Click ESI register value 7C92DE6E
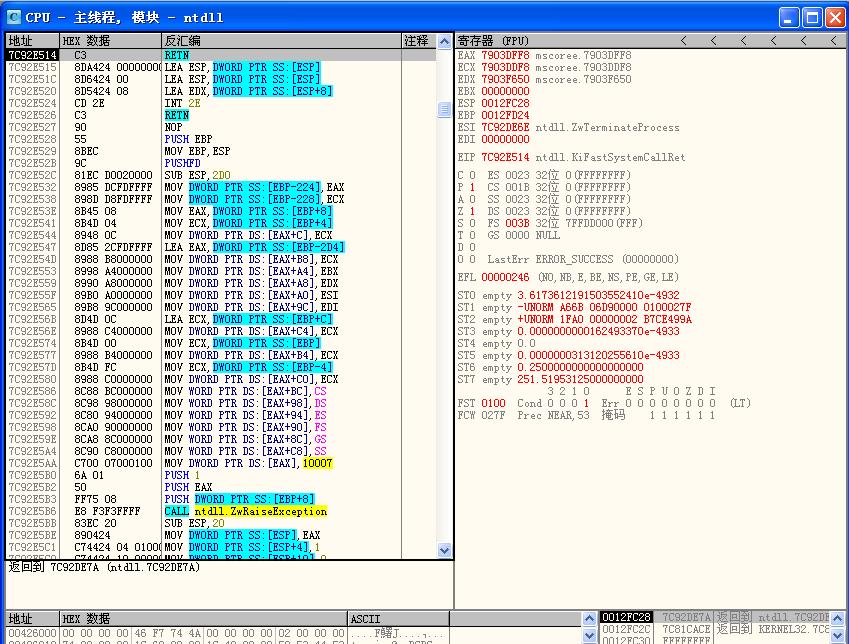Image resolution: width=849 pixels, height=644 pixels. click(x=505, y=127)
